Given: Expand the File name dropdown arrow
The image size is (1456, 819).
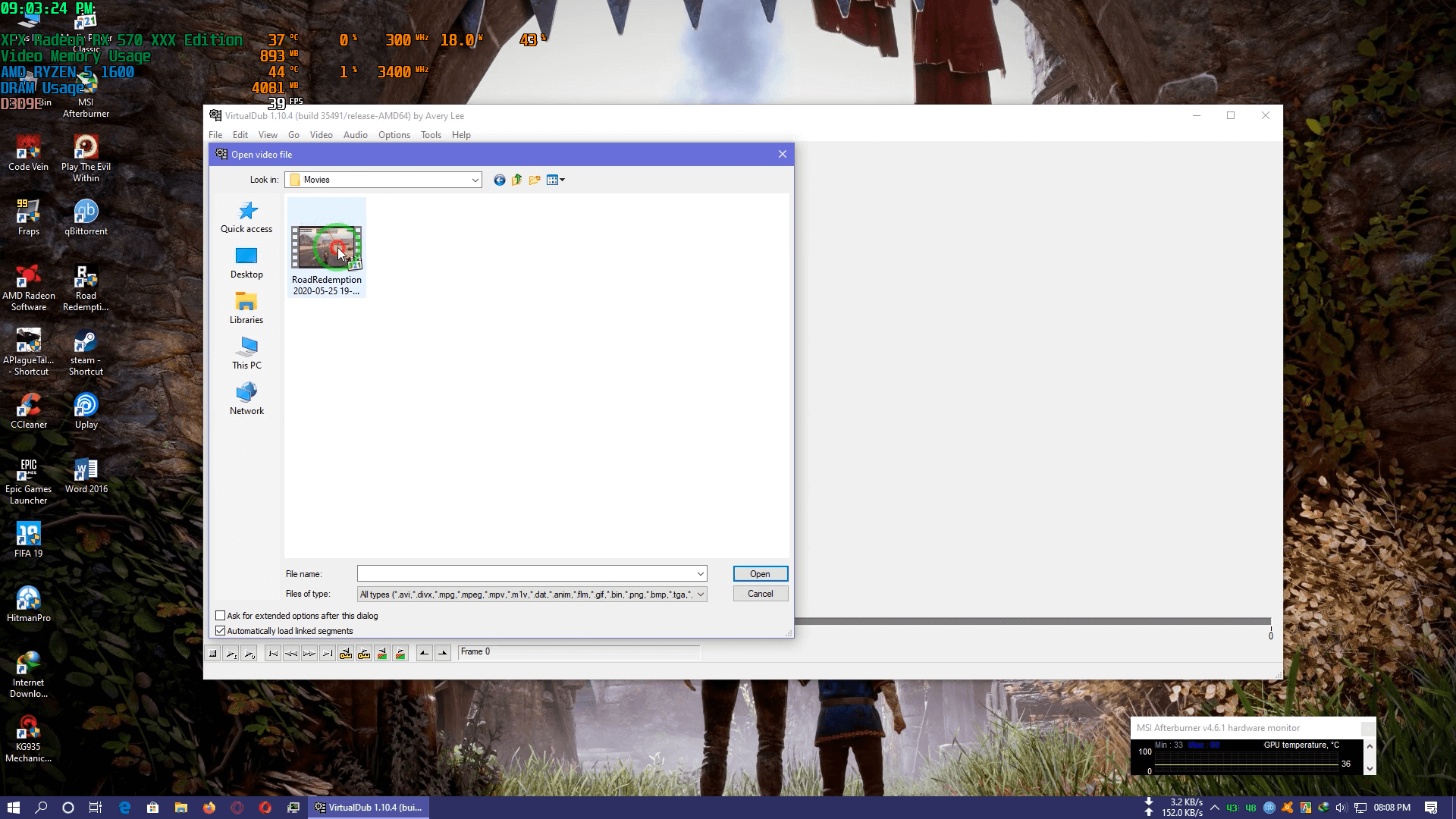Looking at the screenshot, I should pyautogui.click(x=701, y=574).
